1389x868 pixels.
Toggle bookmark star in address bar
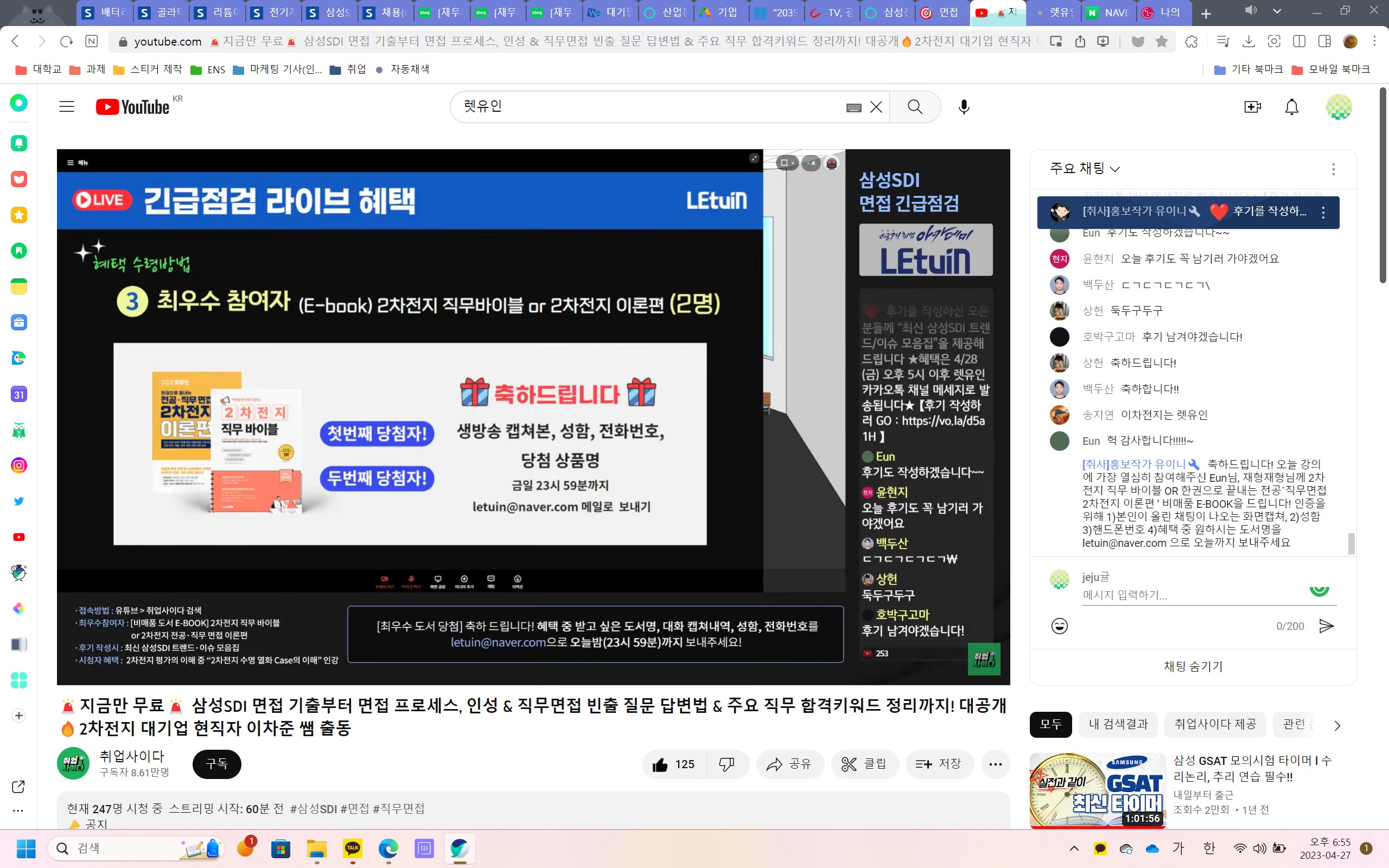click(1161, 41)
